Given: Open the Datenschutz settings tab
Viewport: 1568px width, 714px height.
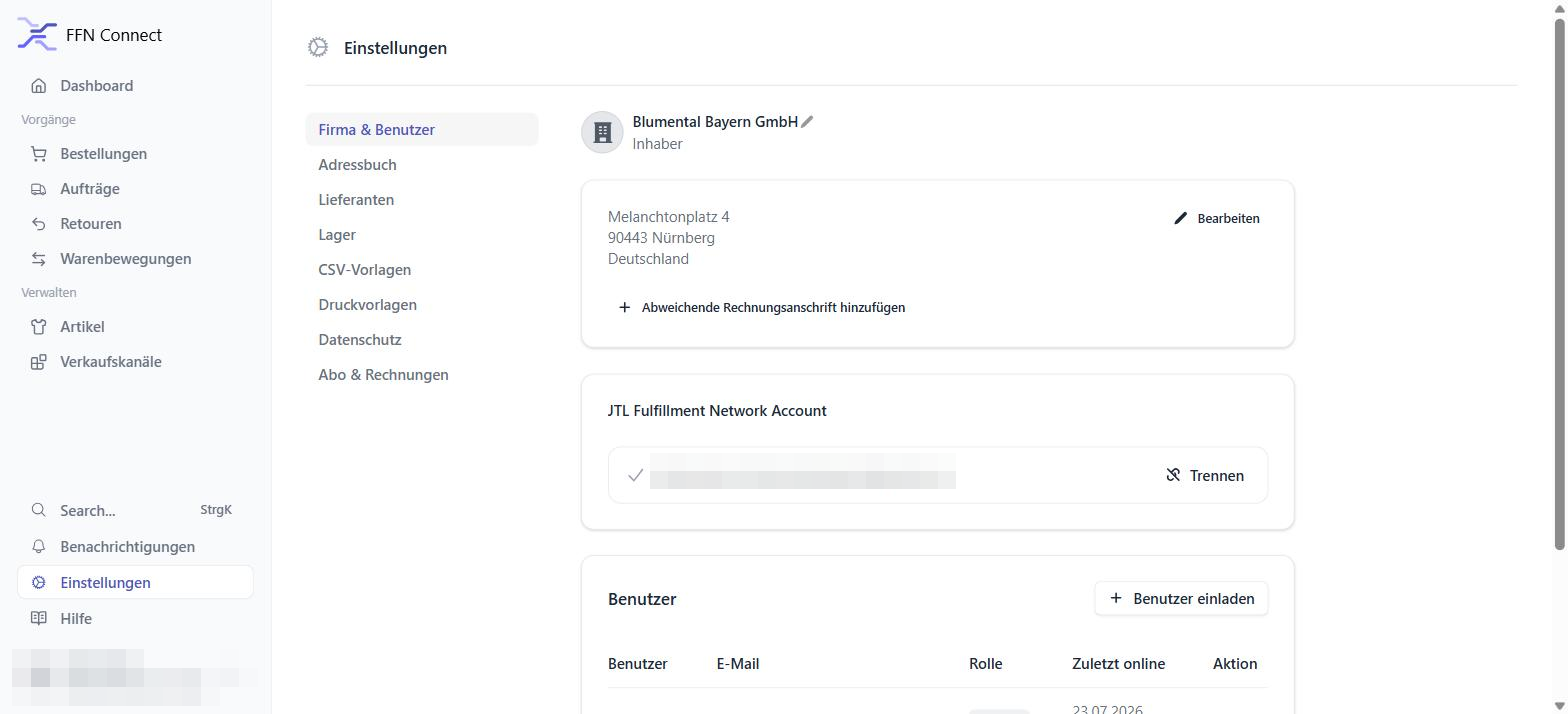Looking at the screenshot, I should [x=422, y=340].
